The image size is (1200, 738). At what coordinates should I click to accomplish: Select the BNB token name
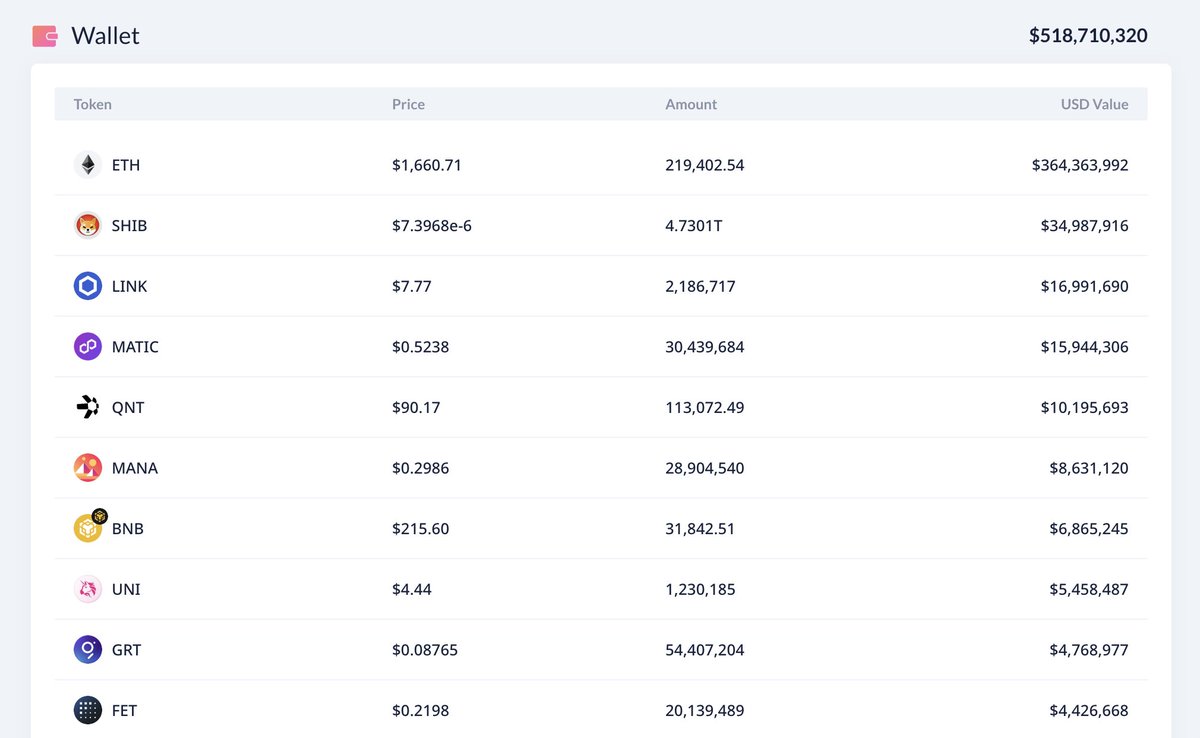point(128,529)
